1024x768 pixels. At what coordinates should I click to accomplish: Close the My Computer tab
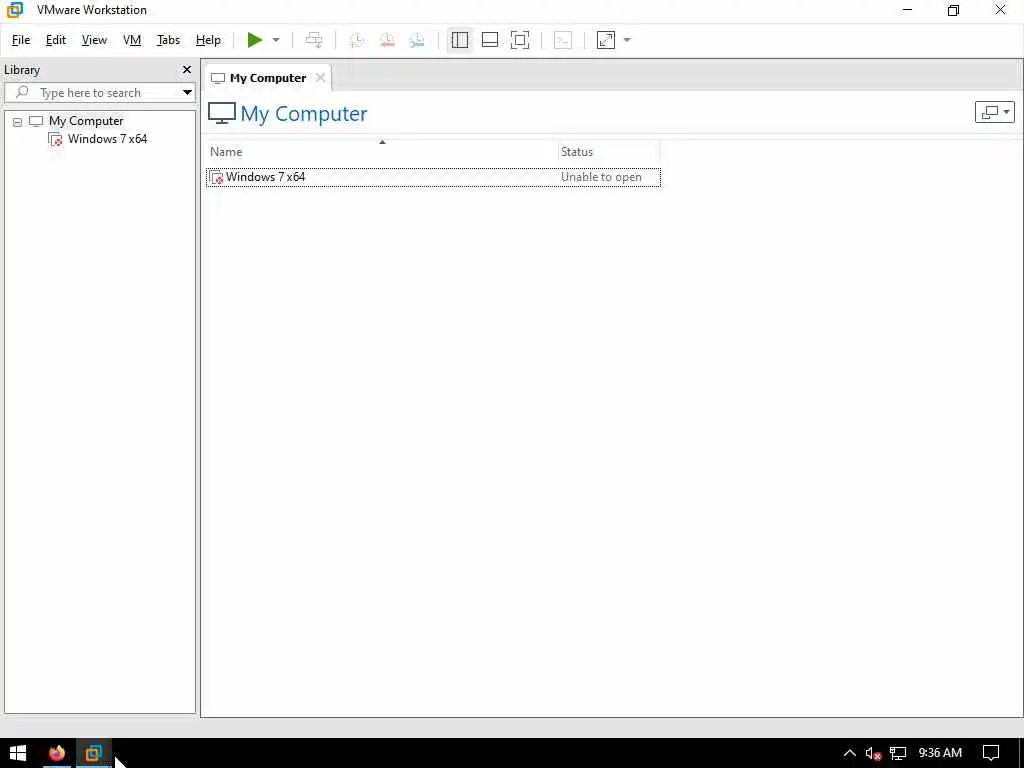click(320, 78)
